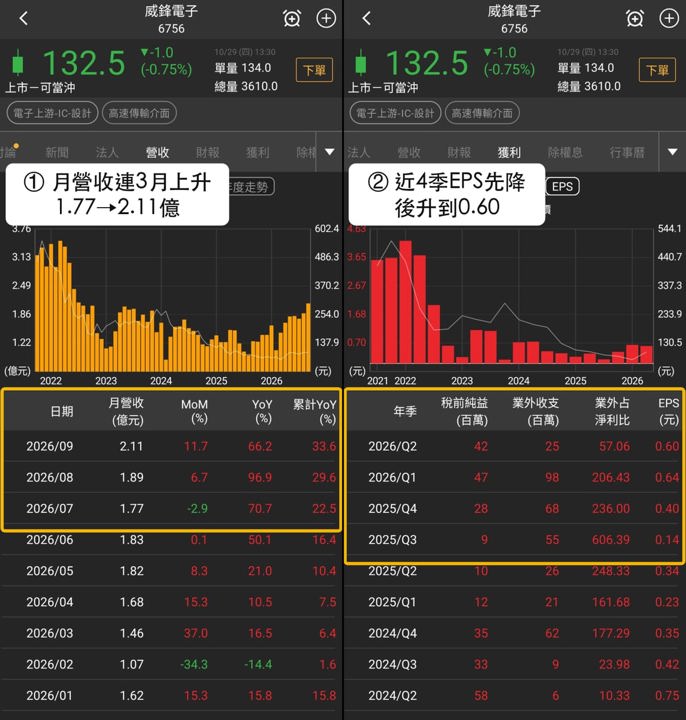Screen dimensions: 686x720
Task: Select the 2024/Q2 earnings row
Action: click(515, 696)
